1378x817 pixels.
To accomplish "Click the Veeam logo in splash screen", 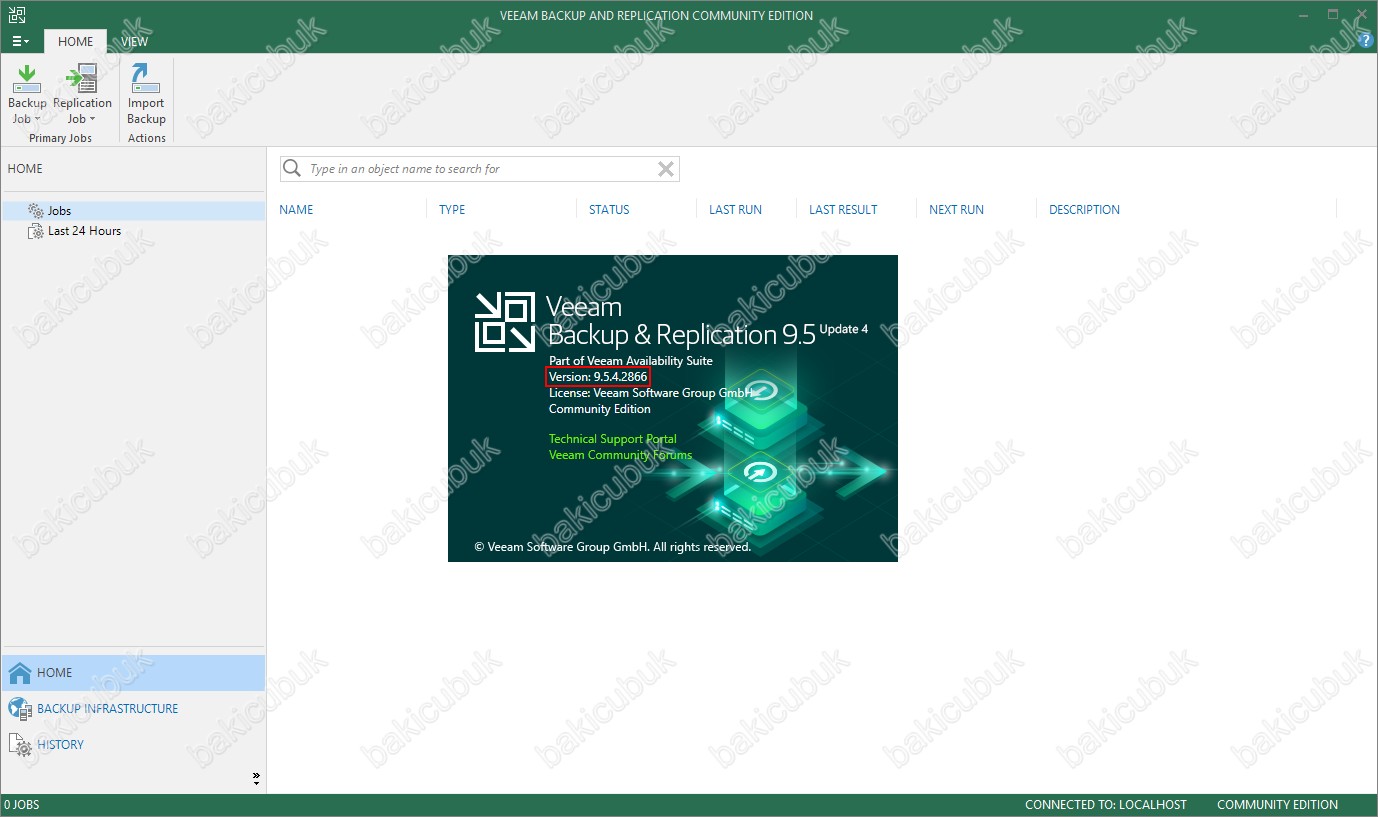I will 505,322.
